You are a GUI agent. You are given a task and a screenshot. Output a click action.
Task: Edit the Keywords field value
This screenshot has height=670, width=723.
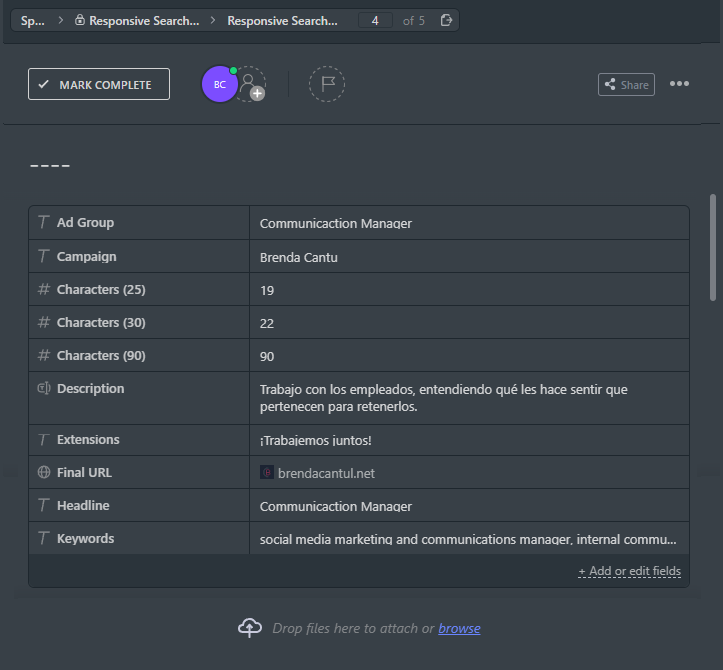(x=469, y=539)
